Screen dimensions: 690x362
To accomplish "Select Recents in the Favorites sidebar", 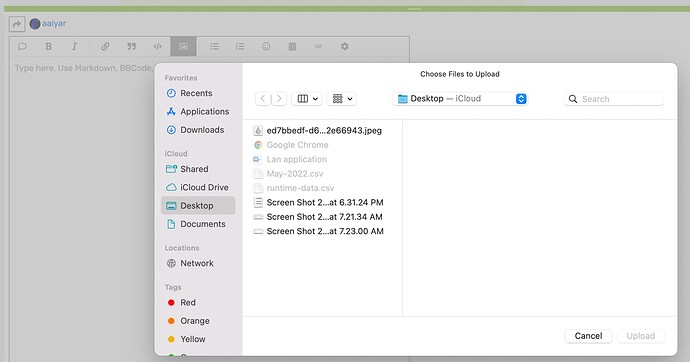I will pyautogui.click(x=198, y=93).
